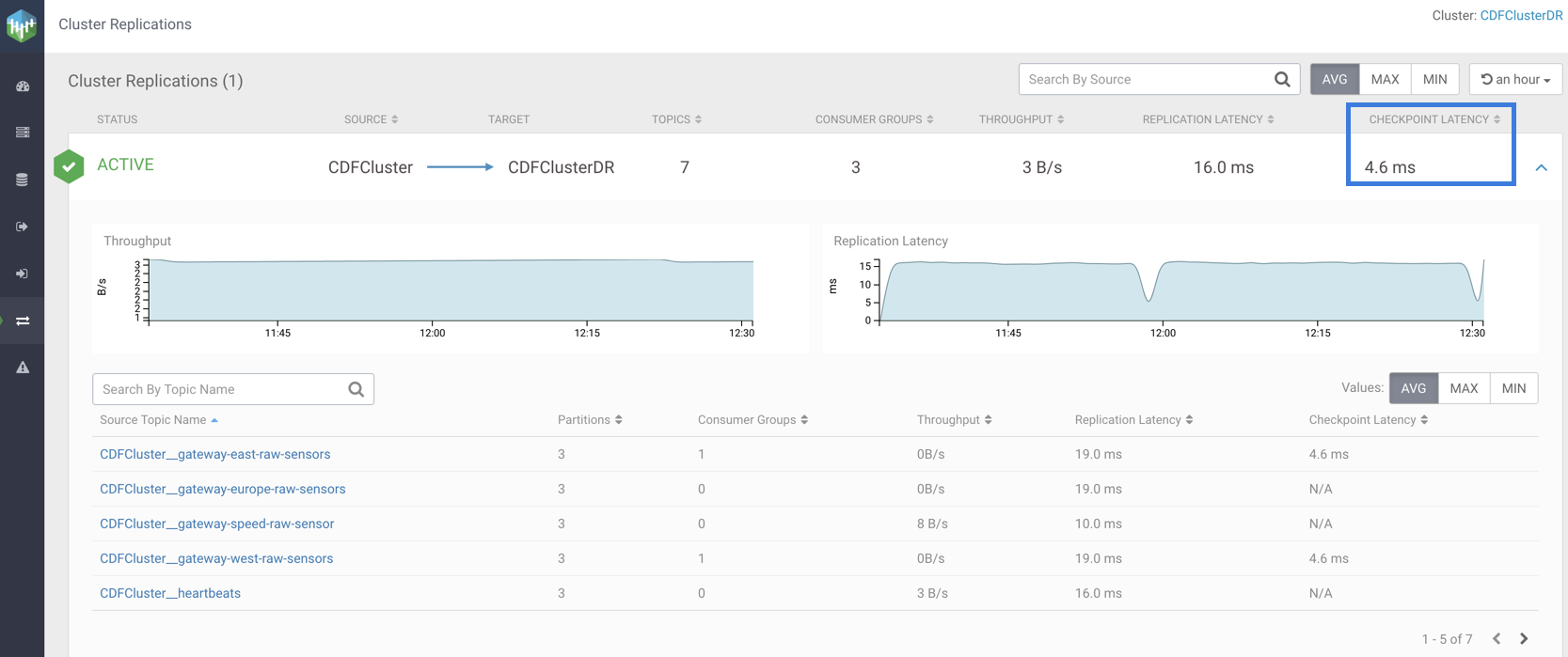The height and width of the screenshot is (657, 1568).
Task: Open the Consumers sidebar icon
Action: 23,274
